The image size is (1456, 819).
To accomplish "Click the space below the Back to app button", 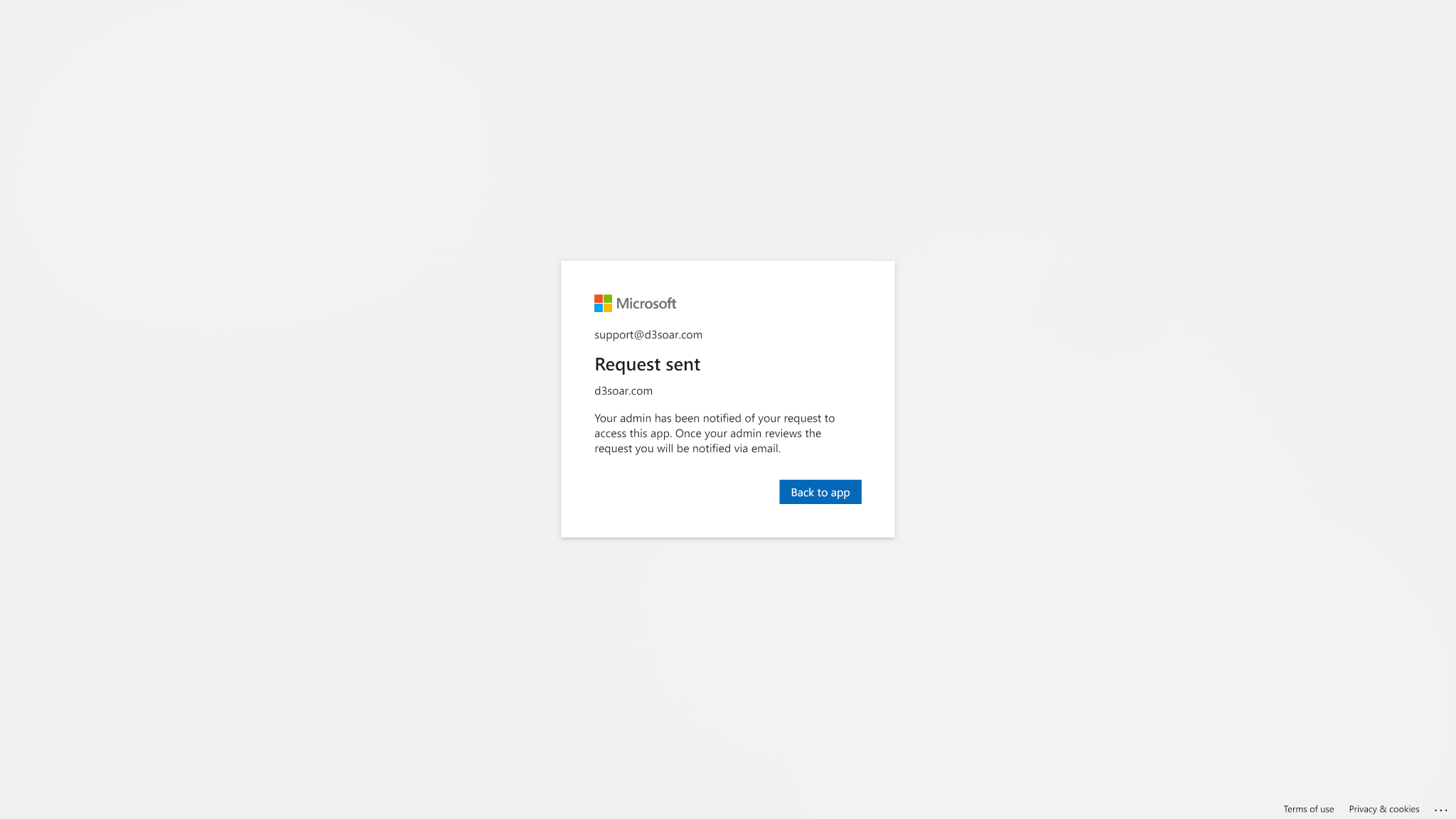I will point(820,519).
